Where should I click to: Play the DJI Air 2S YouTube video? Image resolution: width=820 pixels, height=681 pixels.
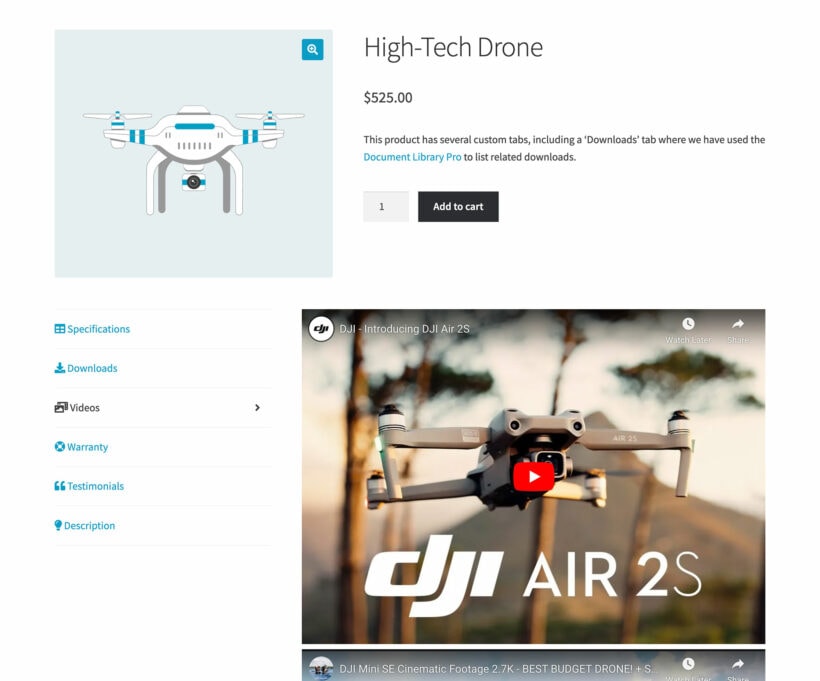(x=533, y=476)
